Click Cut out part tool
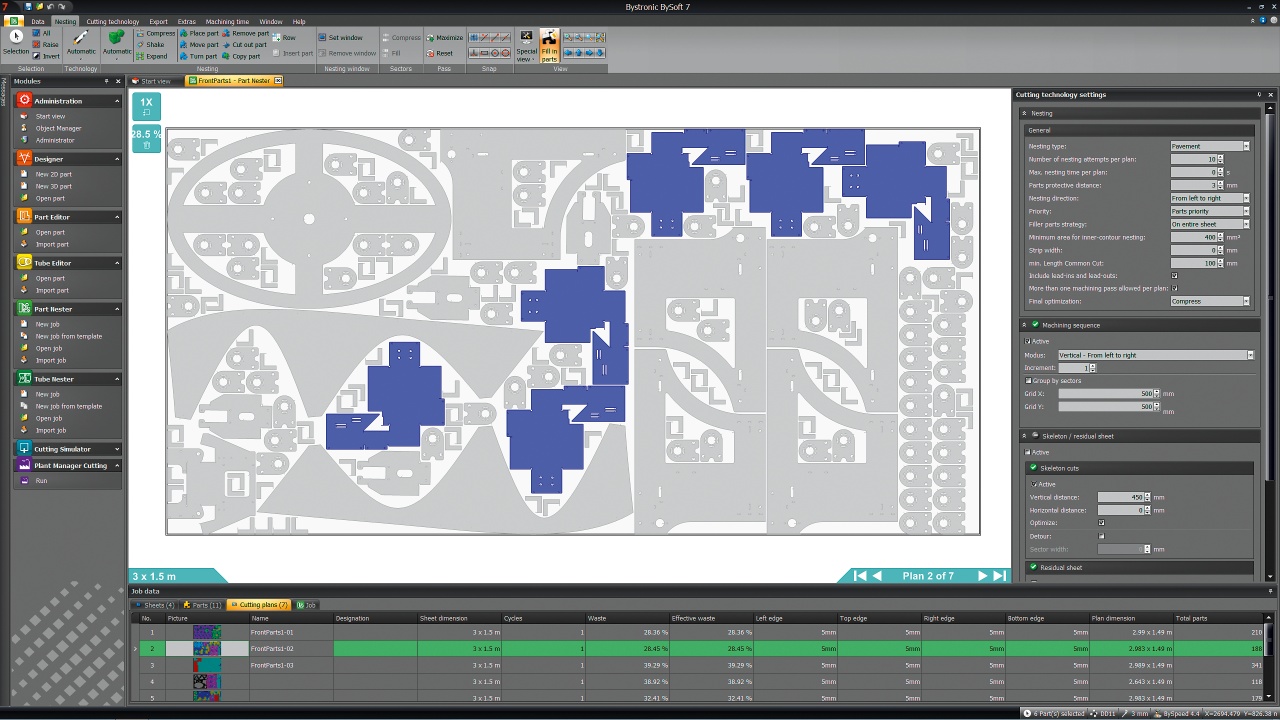Screen dimensions: 1280x720 [x=245, y=44]
